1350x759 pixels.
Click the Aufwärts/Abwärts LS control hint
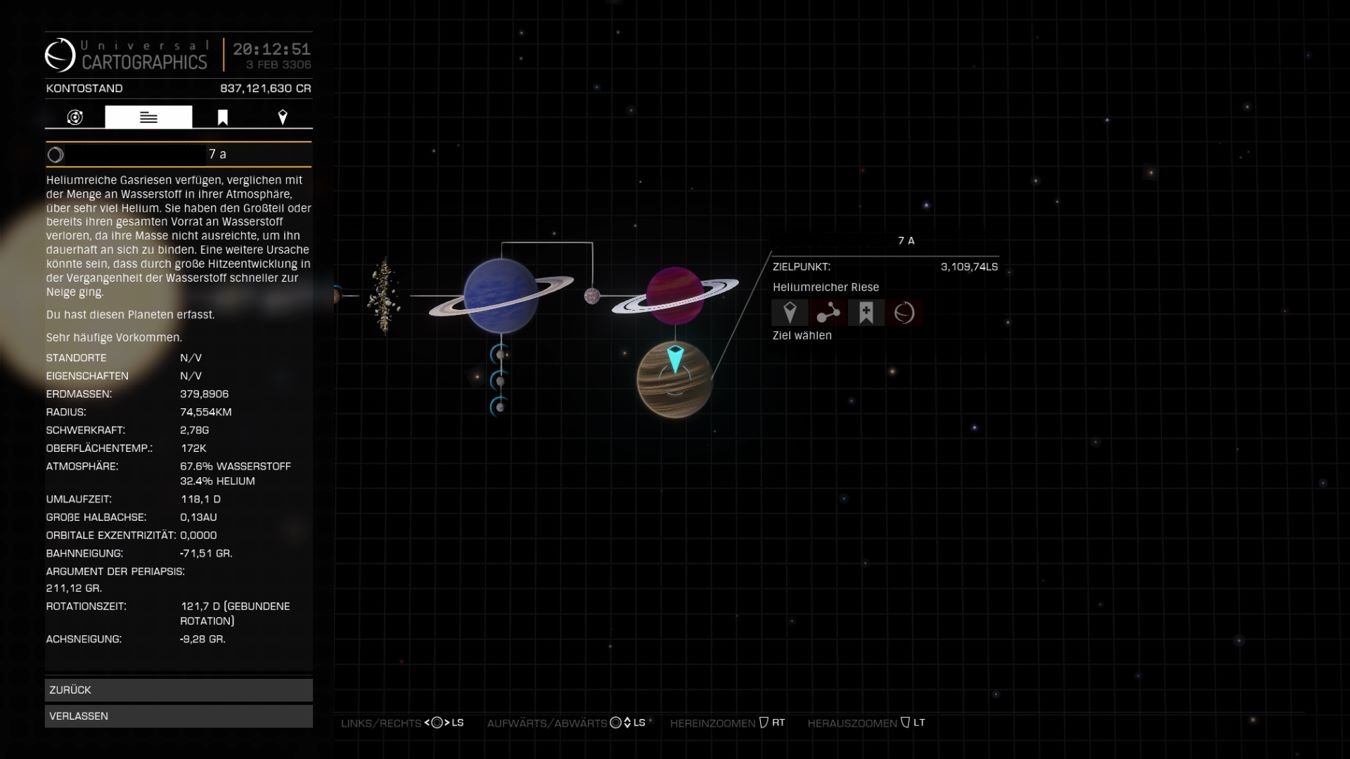(567, 723)
